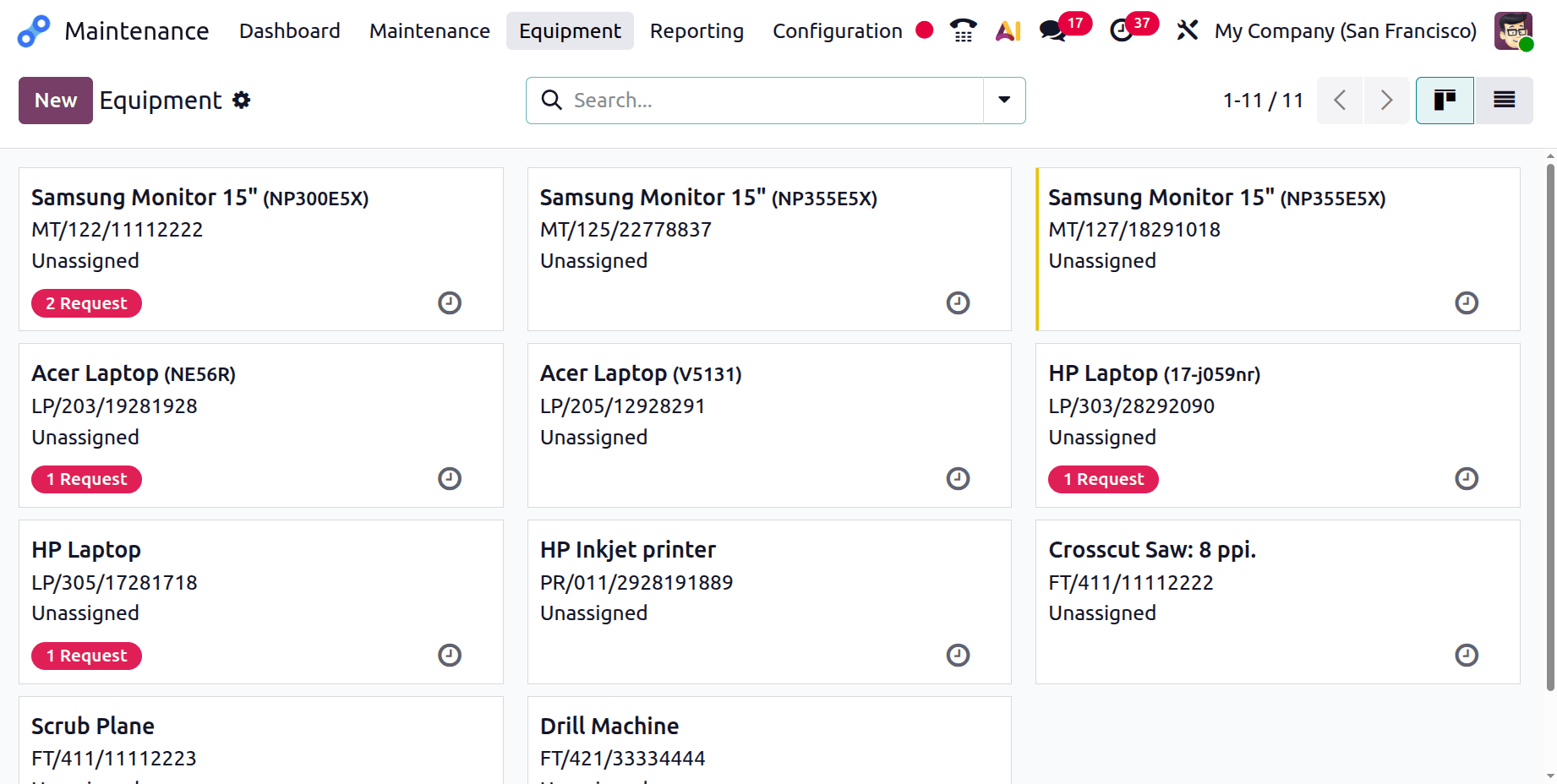The height and width of the screenshot is (784, 1557).
Task: Open activity clock on MT/127/18291018 card
Action: (1467, 302)
